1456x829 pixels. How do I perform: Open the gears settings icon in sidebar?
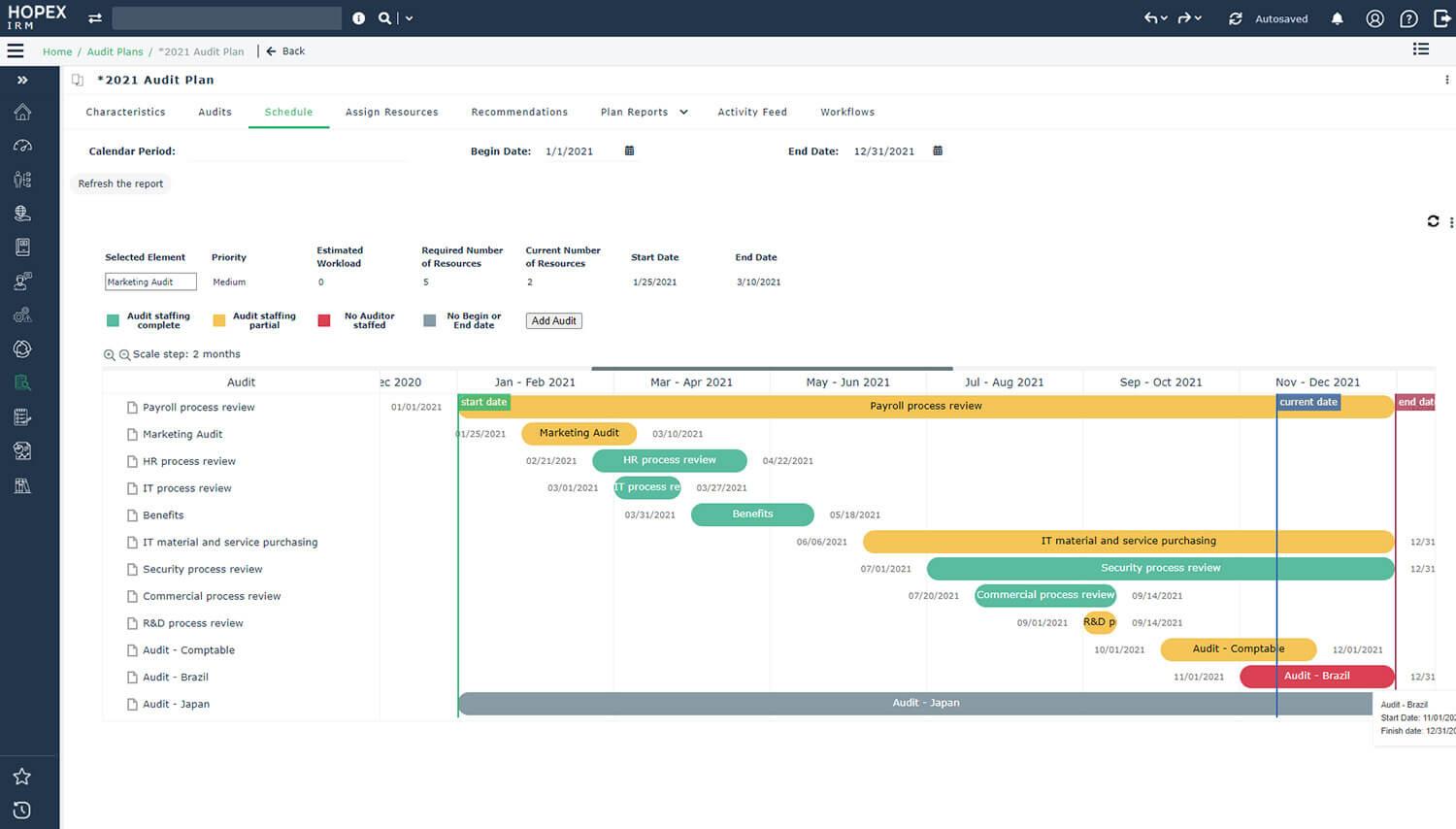coord(22,315)
